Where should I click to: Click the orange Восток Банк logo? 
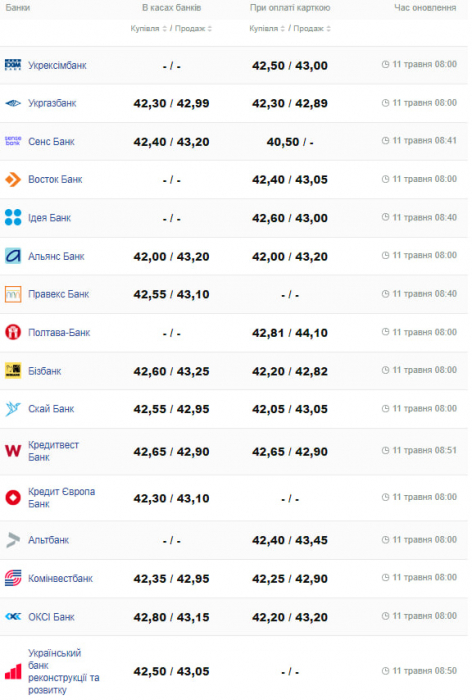pos(13,179)
